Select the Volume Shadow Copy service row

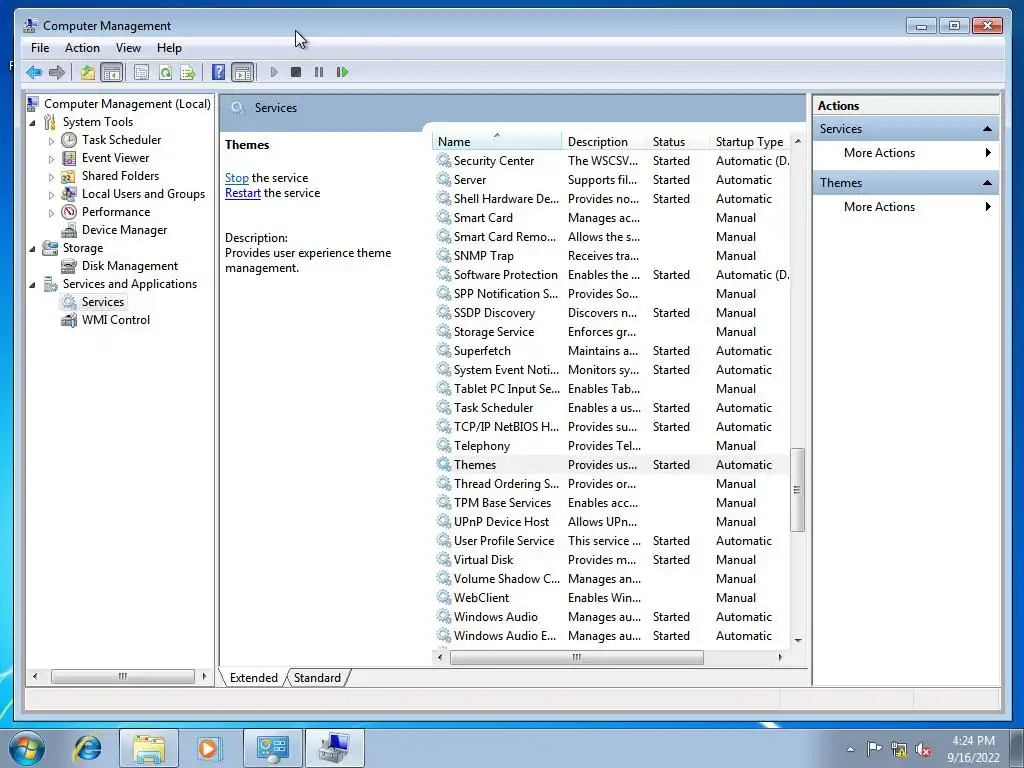(x=611, y=579)
